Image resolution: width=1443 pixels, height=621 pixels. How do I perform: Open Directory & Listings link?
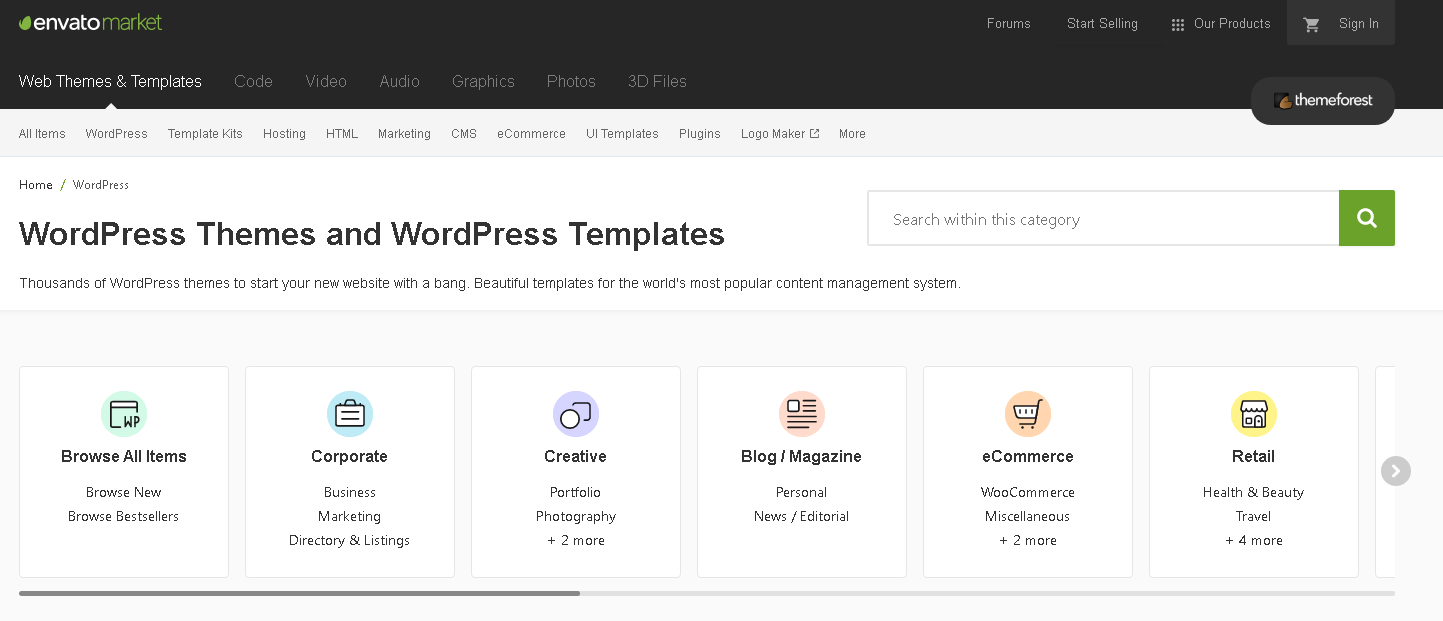click(x=350, y=540)
